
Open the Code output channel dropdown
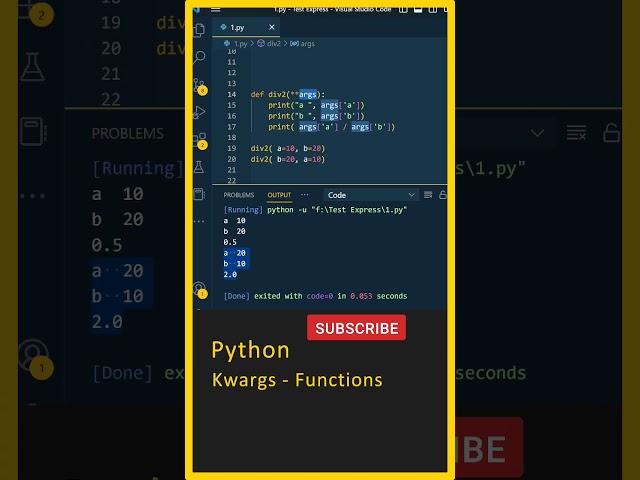click(371, 195)
